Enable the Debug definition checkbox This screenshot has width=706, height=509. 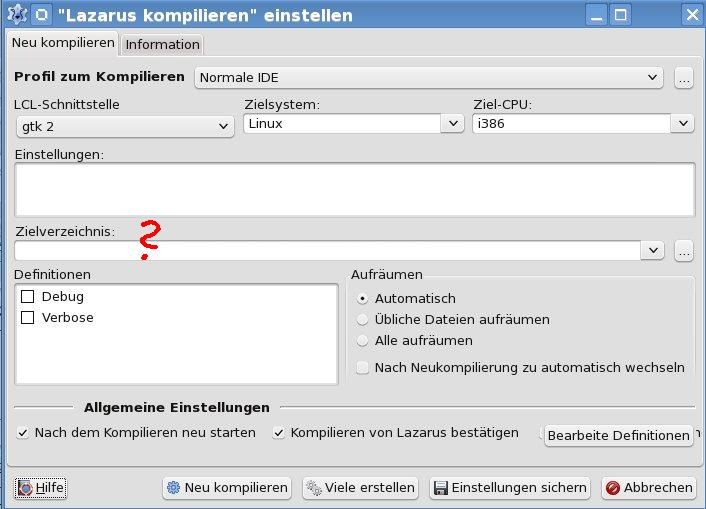pyautogui.click(x=28, y=297)
